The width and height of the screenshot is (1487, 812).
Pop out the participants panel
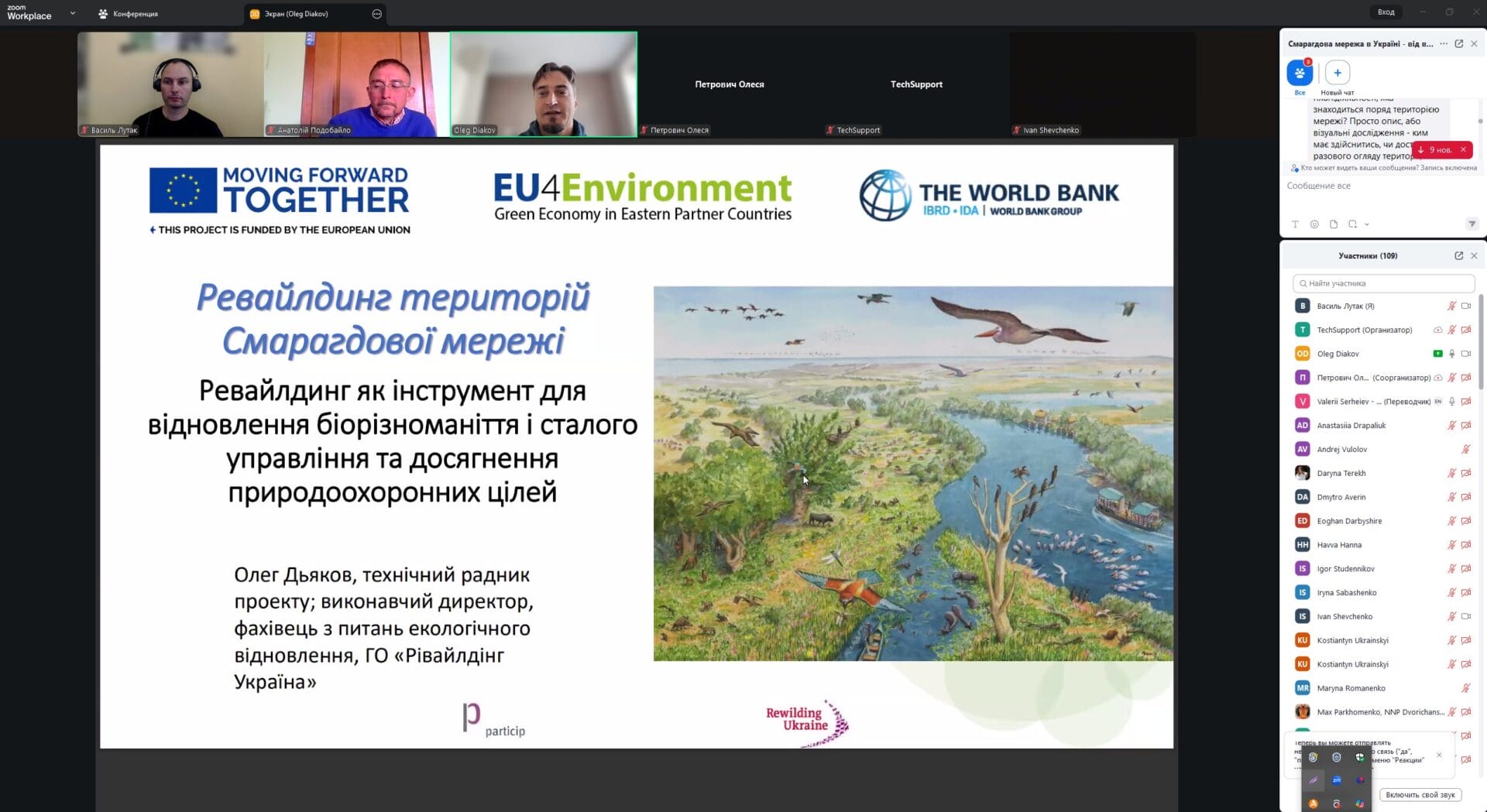point(1458,256)
